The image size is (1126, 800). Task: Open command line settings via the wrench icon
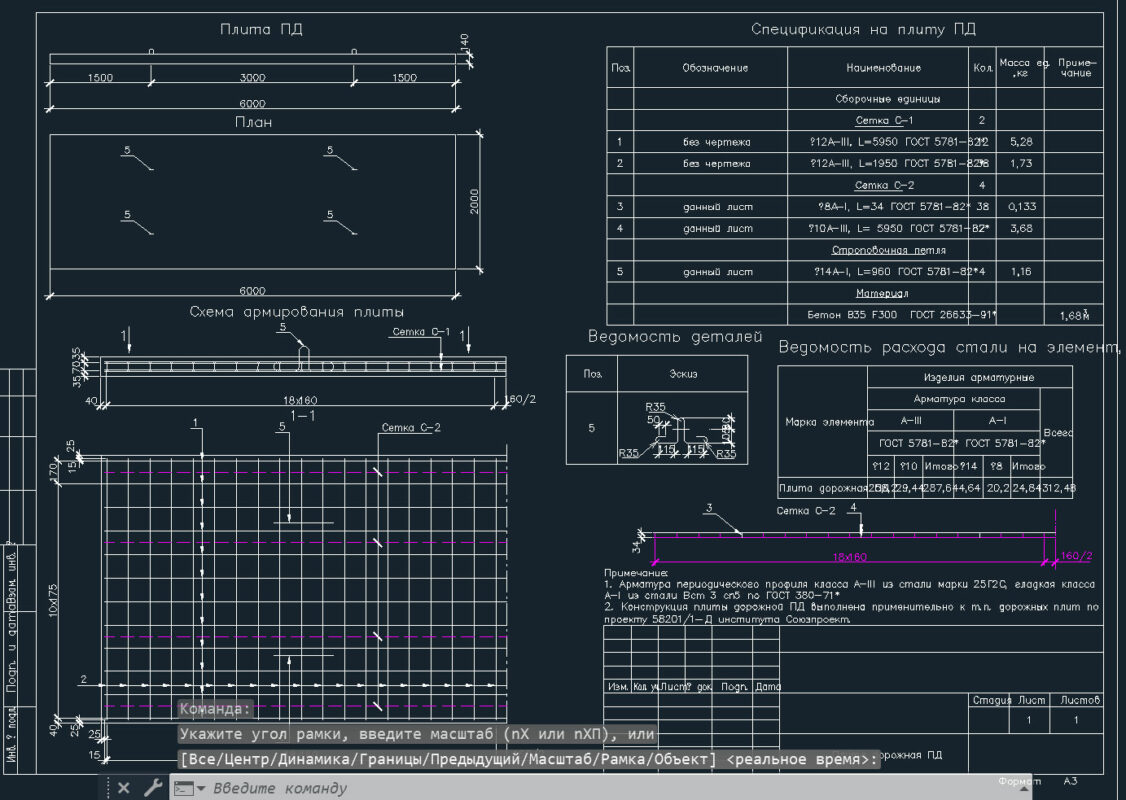(x=153, y=788)
